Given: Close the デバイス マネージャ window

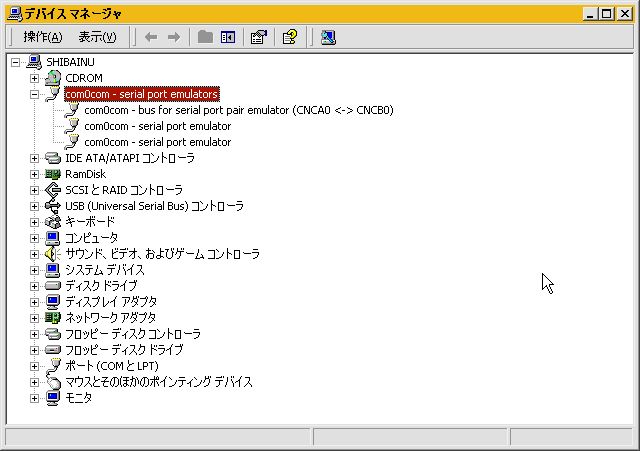Looking at the screenshot, I should pyautogui.click(x=625, y=14).
